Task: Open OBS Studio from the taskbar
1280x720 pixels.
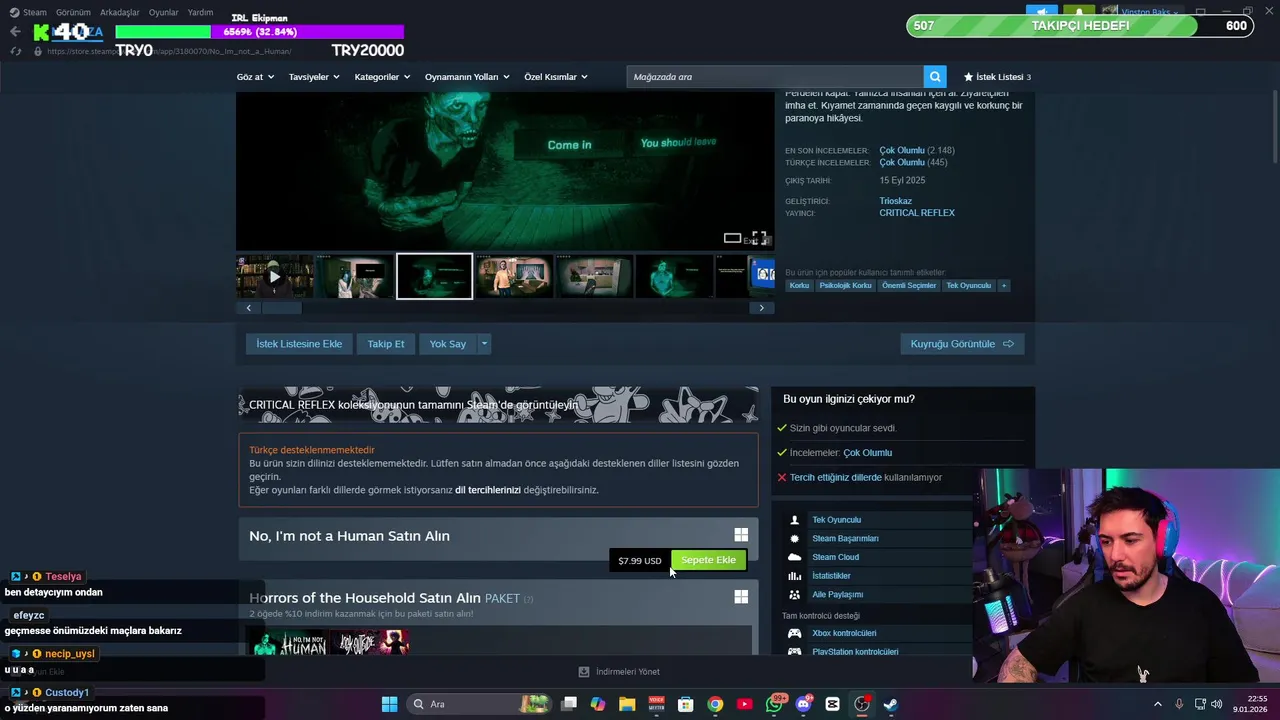Action: point(861,704)
